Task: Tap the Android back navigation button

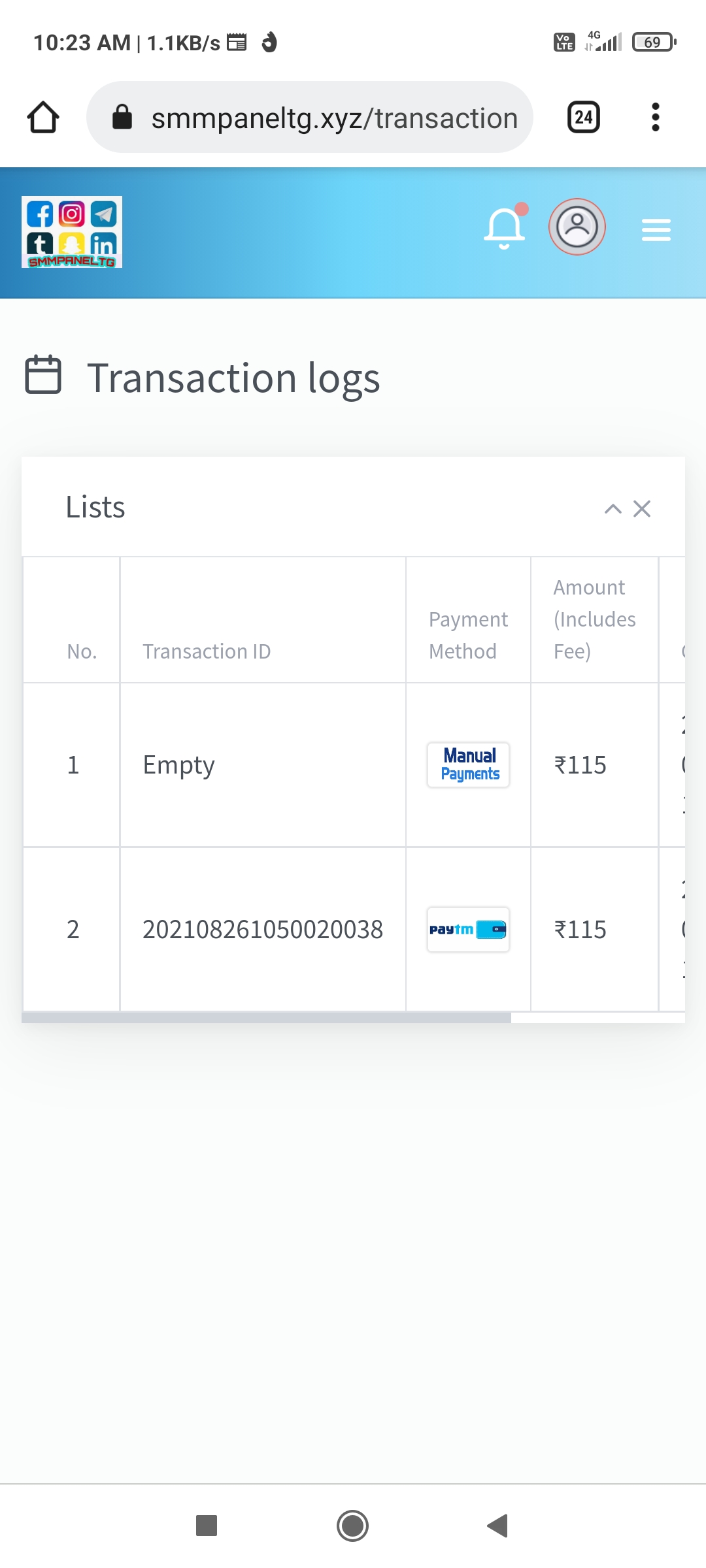Action: (x=498, y=1526)
